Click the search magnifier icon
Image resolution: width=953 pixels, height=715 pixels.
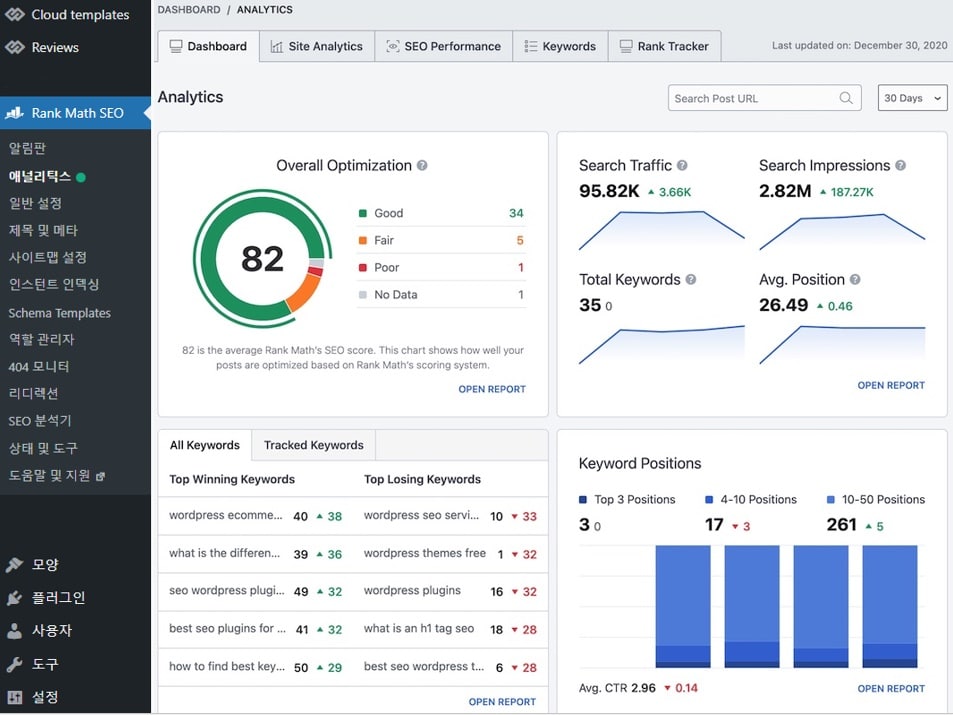point(845,98)
